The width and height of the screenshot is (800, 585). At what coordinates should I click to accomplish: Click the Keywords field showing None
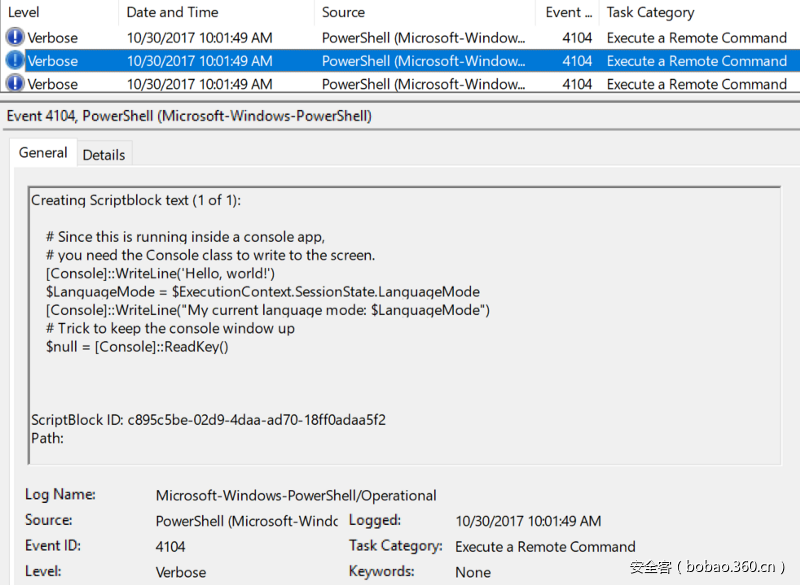[x=473, y=573]
